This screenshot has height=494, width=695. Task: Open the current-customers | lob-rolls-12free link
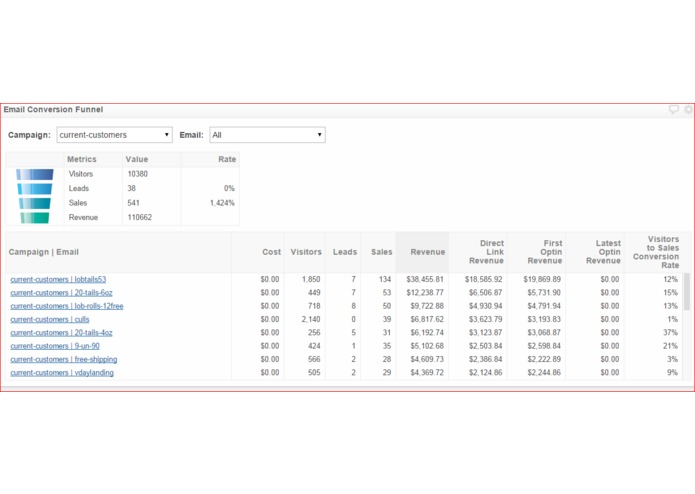coord(67,306)
